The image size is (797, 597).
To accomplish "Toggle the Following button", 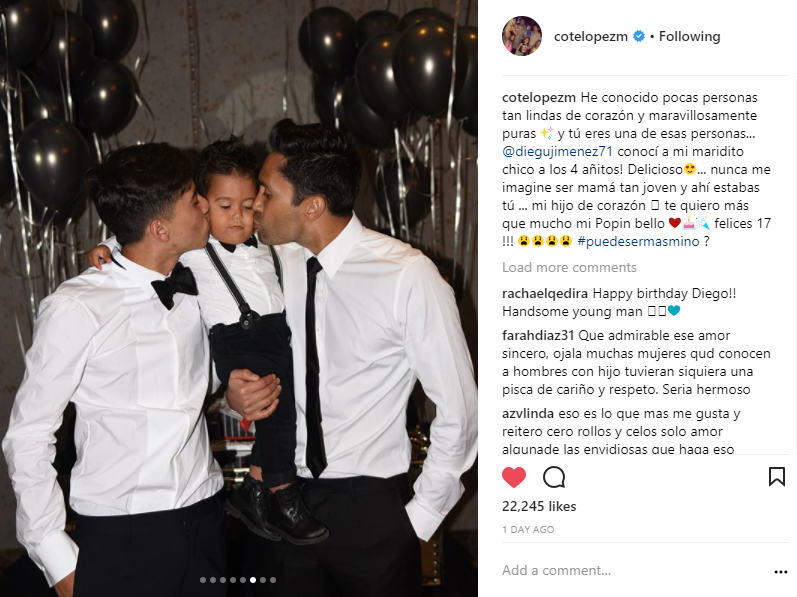I will coord(689,37).
